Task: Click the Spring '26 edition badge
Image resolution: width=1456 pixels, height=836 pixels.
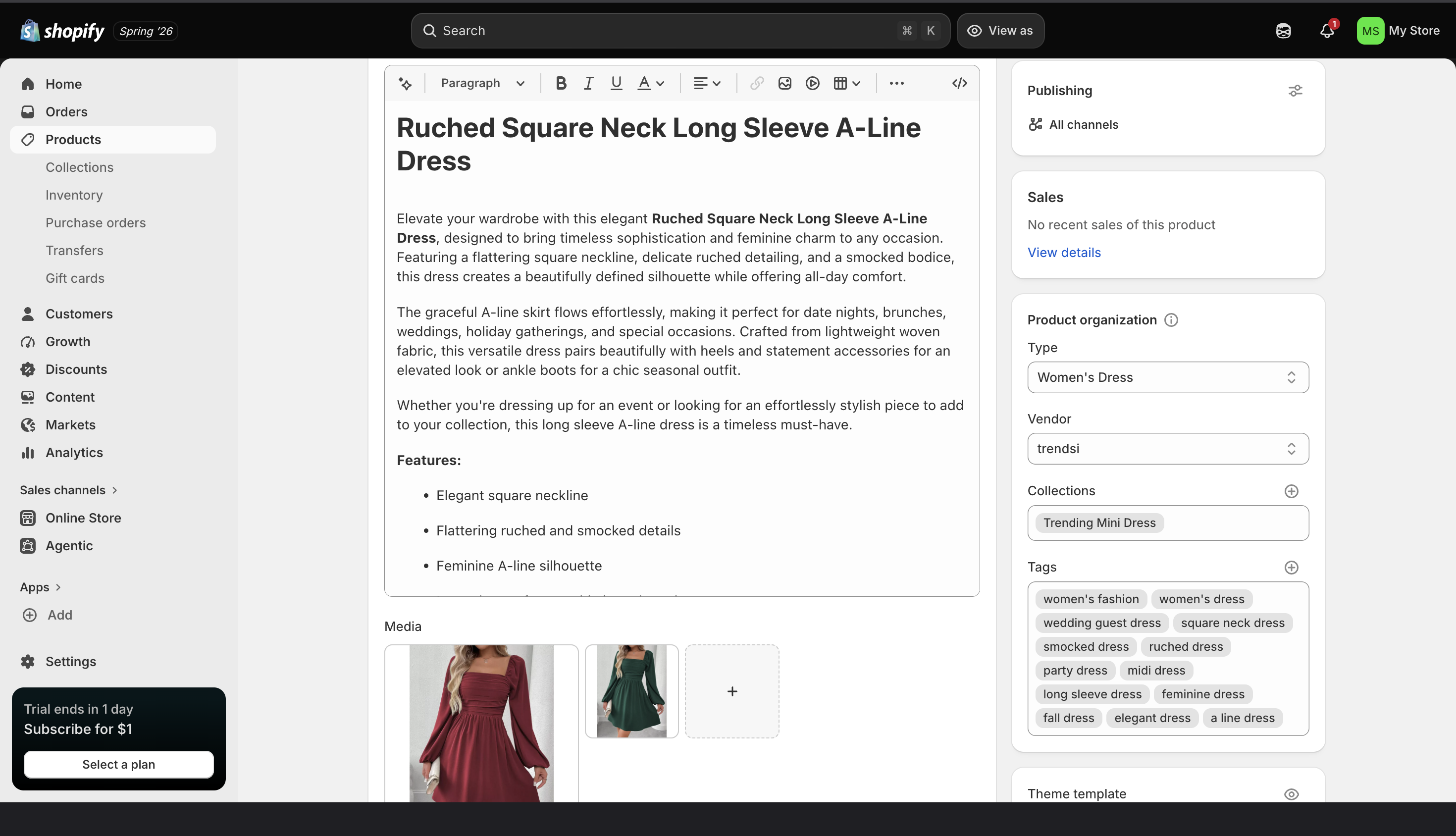Action: coord(146,31)
